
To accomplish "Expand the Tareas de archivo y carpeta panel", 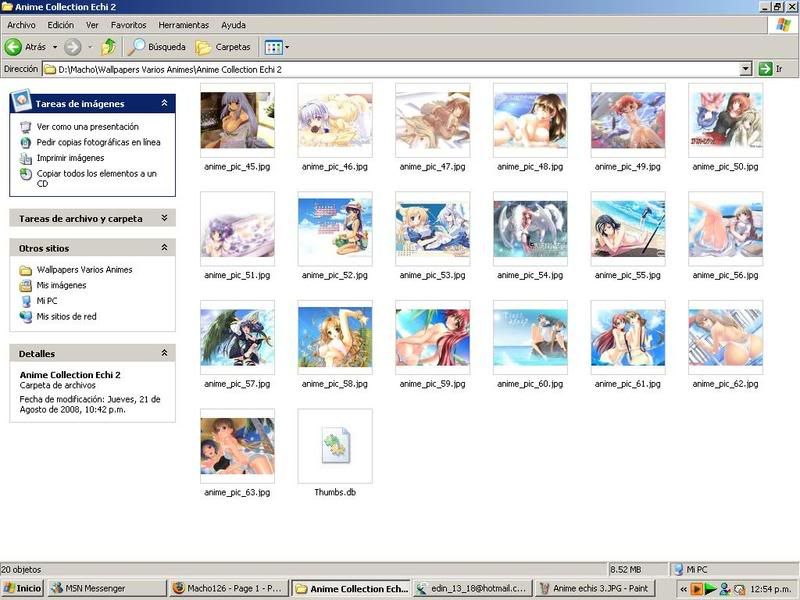I will point(164,218).
